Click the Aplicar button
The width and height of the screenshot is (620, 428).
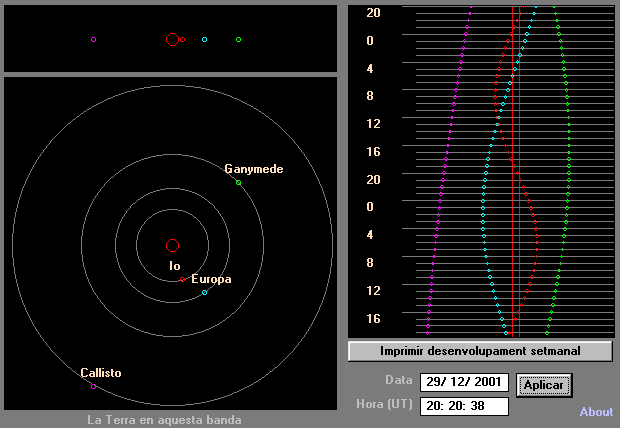click(x=544, y=385)
